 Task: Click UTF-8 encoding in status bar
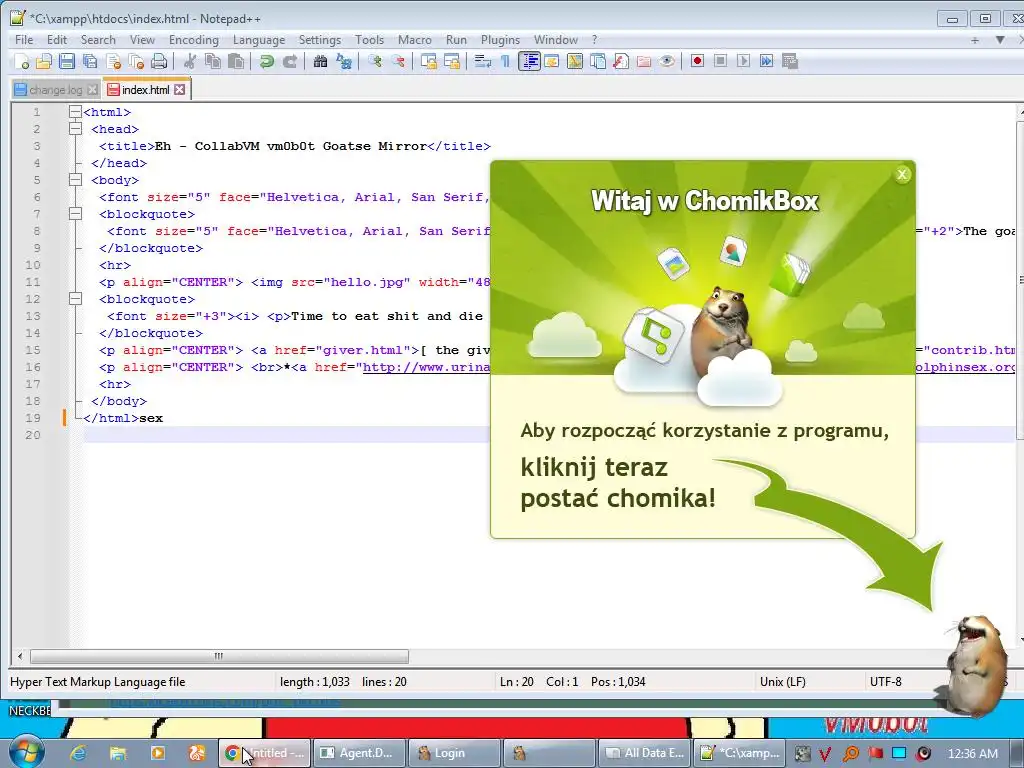point(886,682)
